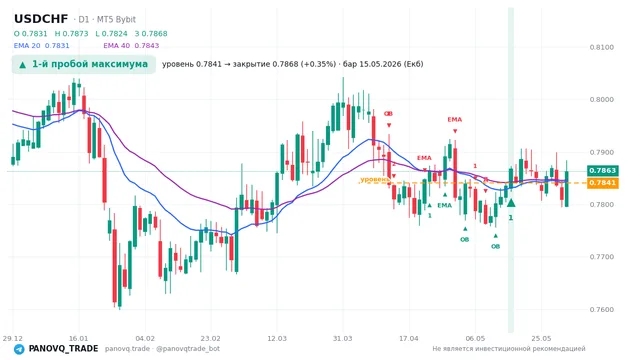Image resolution: width=640 pixels, height=360 pixels.
Task: Click the highlighted vertical breakout bar band
Action: [x=511, y=170]
